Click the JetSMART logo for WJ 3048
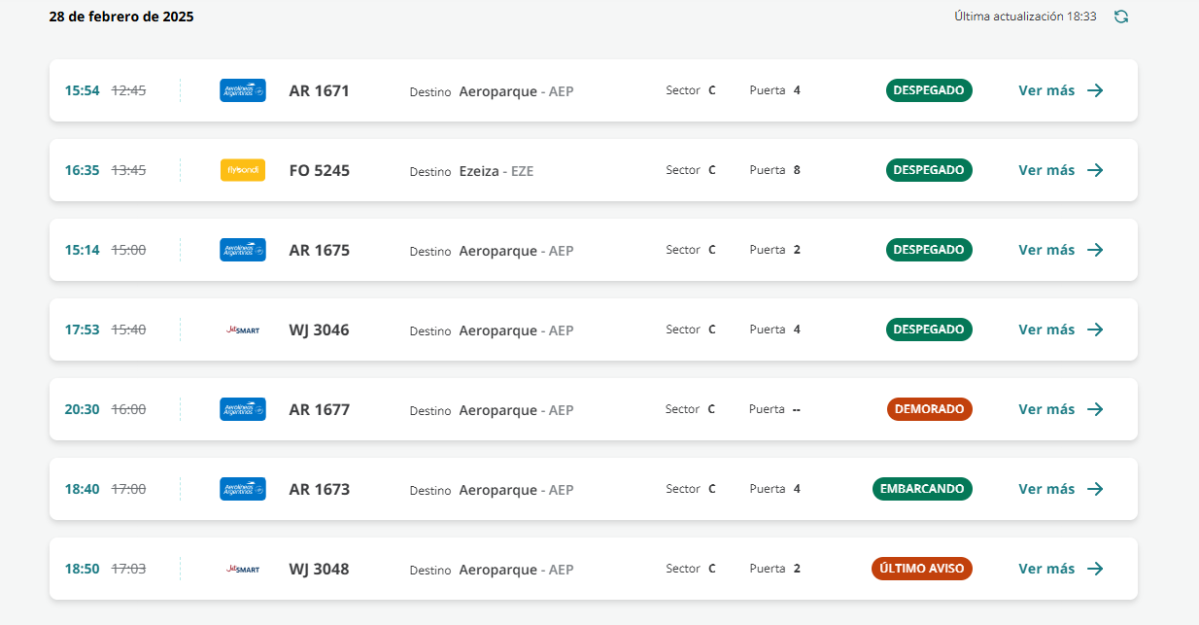The height and width of the screenshot is (625, 1199). (x=242, y=569)
